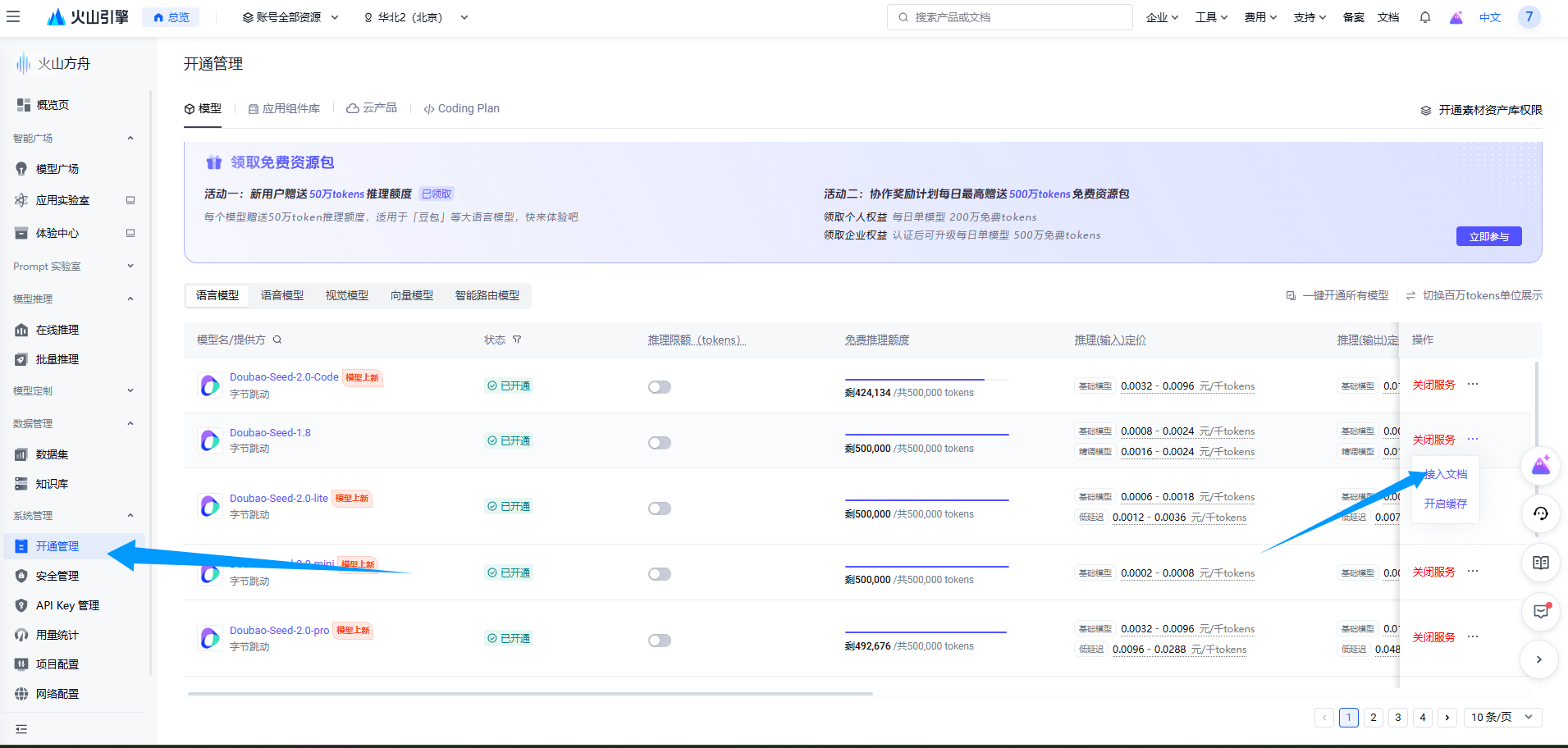Switch to the Coding Plan tab
The image size is (1568, 748).
461,108
